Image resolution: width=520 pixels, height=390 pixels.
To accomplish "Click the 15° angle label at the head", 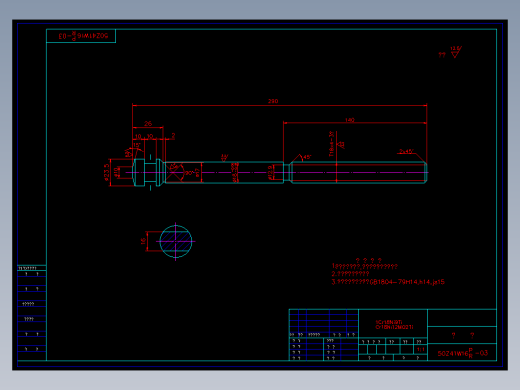I will tap(137, 145).
